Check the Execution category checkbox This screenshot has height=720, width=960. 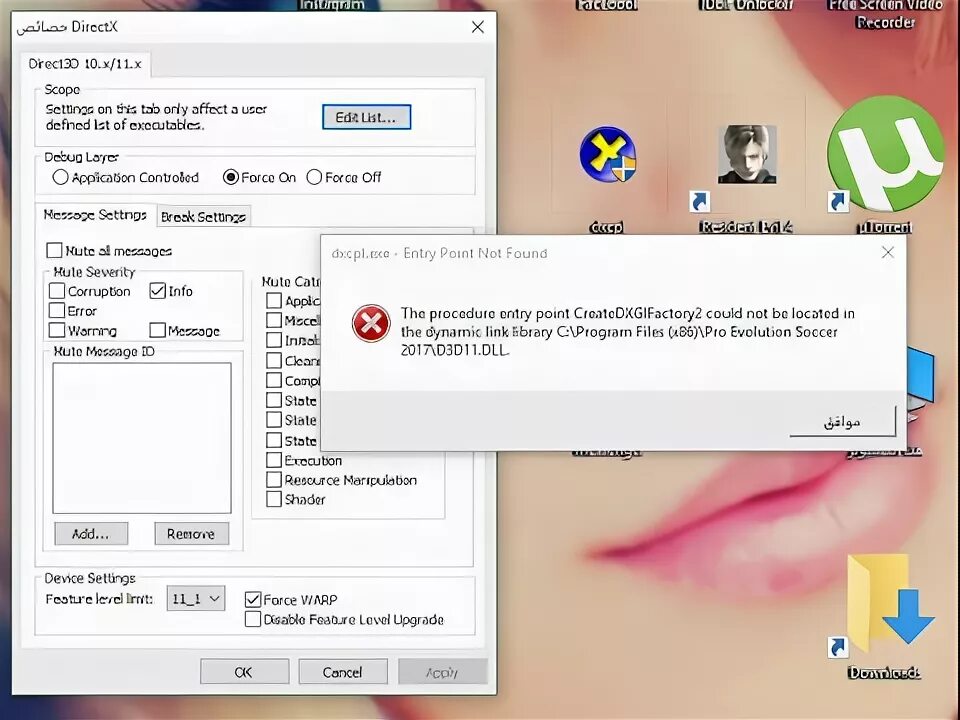(274, 460)
